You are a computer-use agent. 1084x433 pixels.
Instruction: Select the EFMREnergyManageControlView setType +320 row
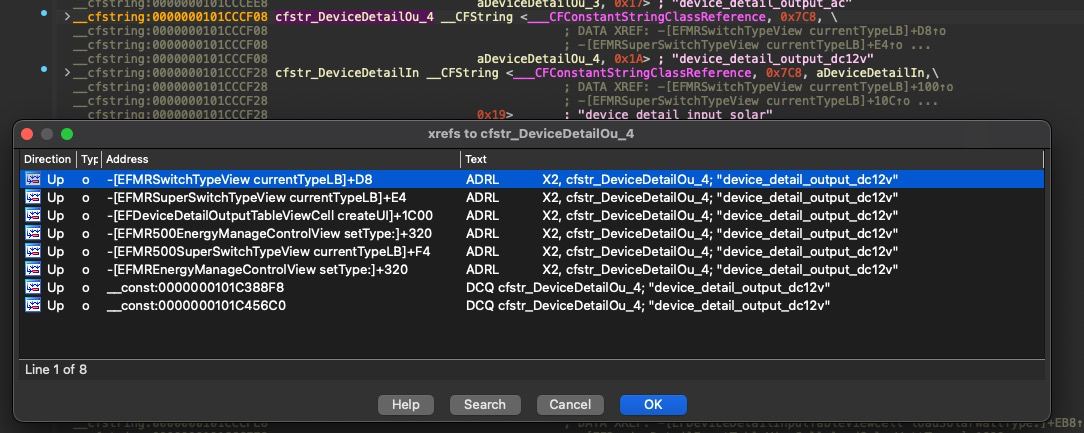(x=532, y=269)
